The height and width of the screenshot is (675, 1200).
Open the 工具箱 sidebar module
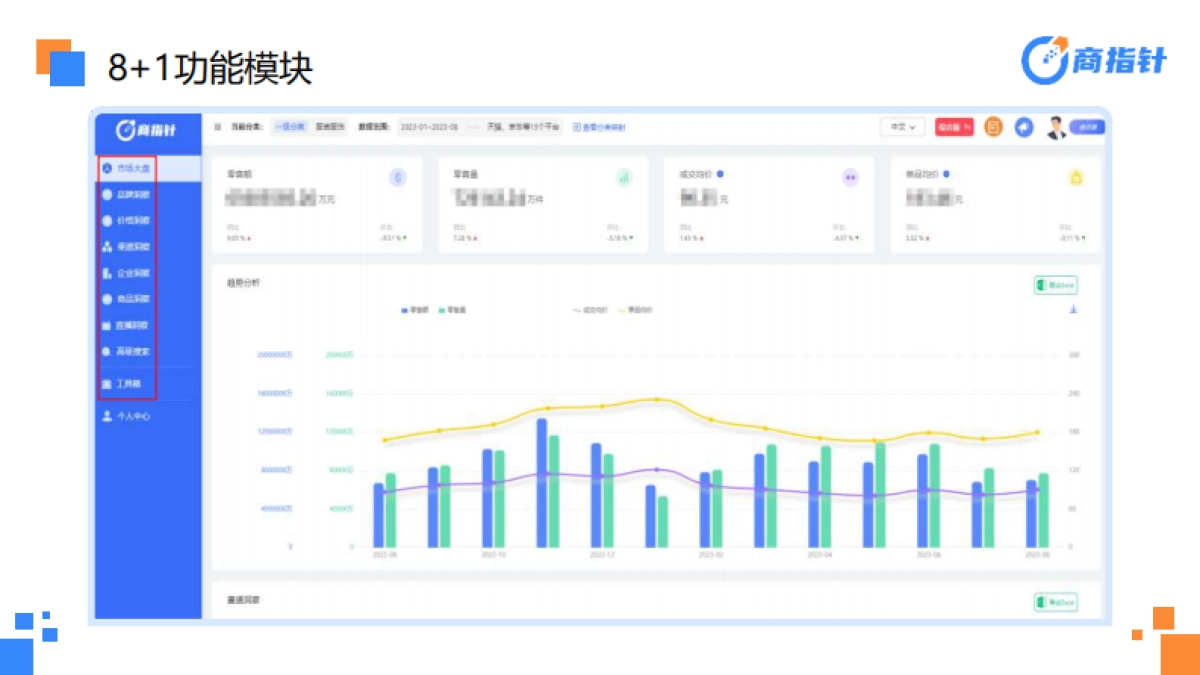128,384
